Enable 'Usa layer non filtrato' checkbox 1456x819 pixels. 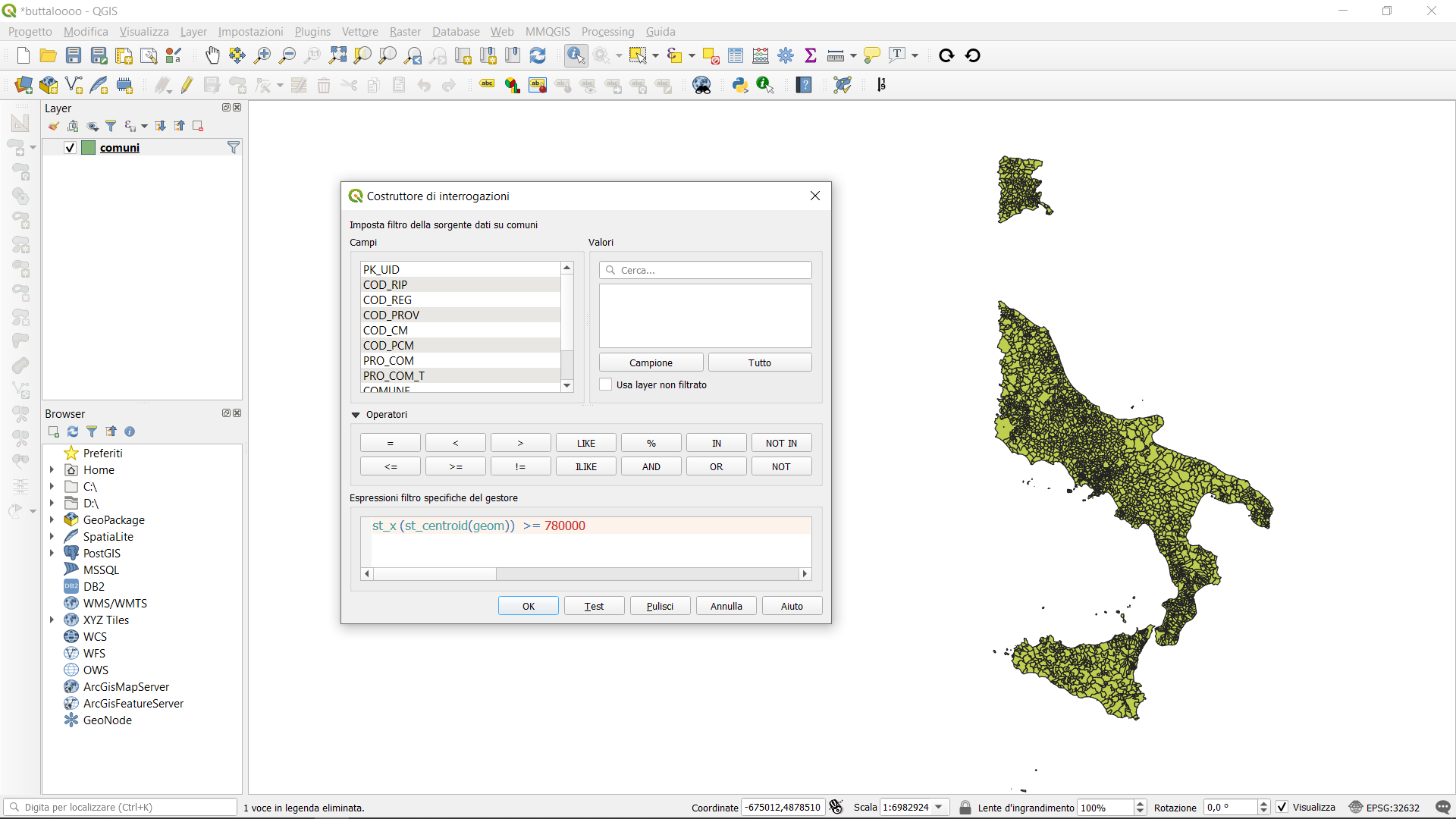click(x=606, y=384)
